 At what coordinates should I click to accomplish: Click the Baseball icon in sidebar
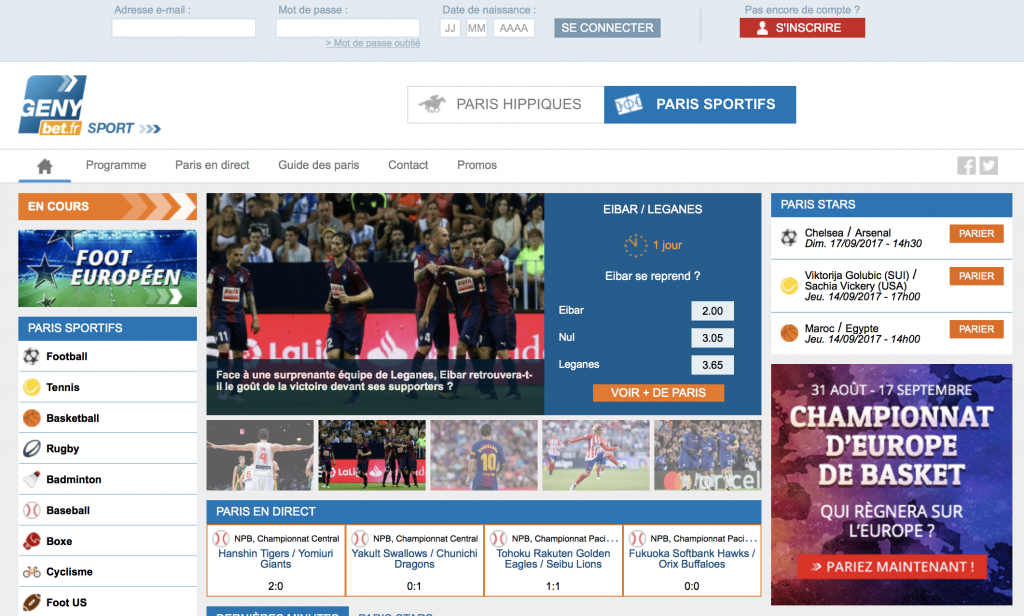(31, 510)
